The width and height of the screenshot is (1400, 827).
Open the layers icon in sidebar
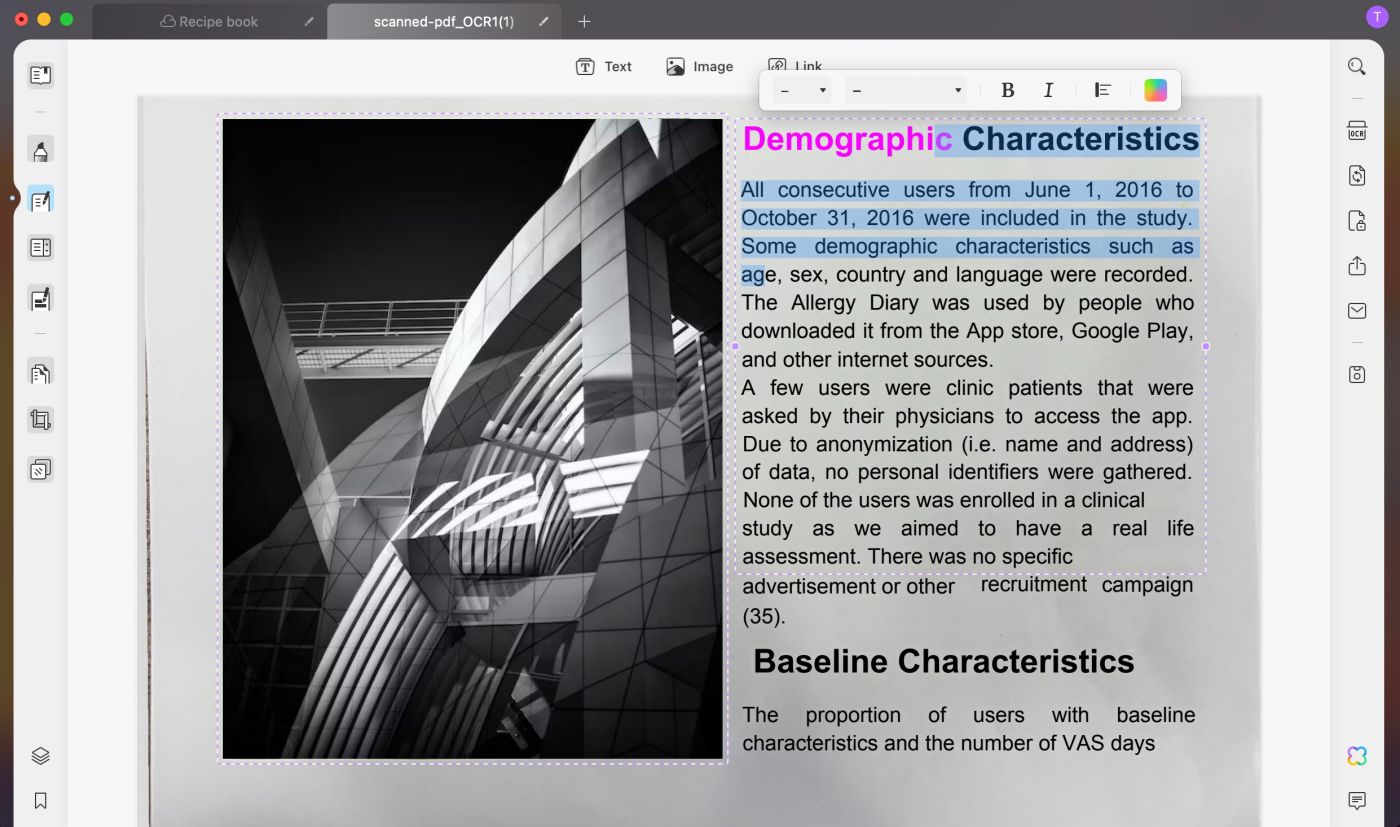40,756
